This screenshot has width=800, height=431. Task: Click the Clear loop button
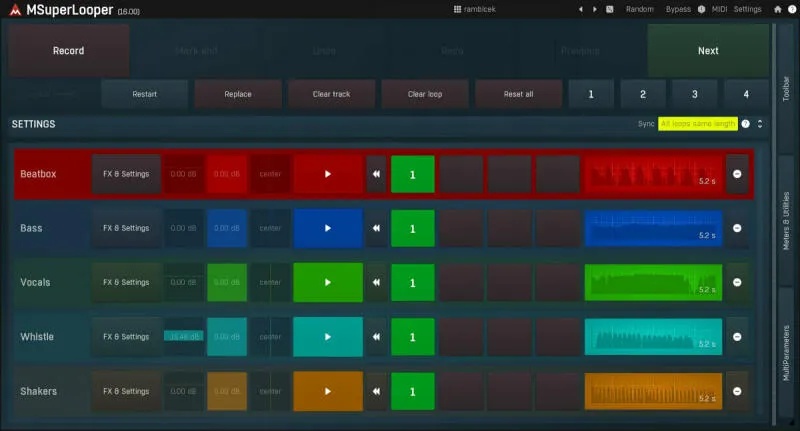425,94
